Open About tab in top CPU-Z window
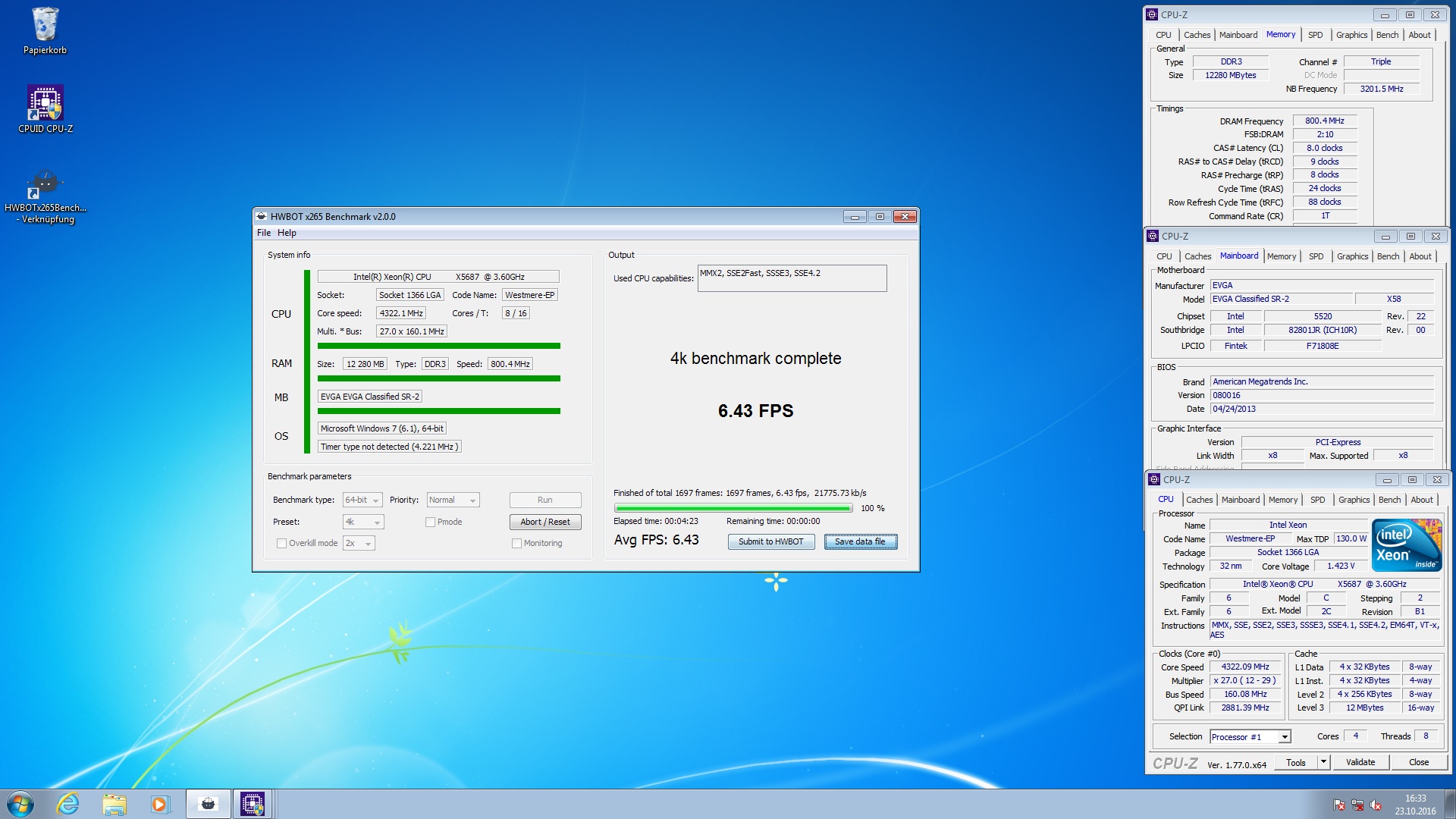1456x819 pixels. coord(1420,35)
